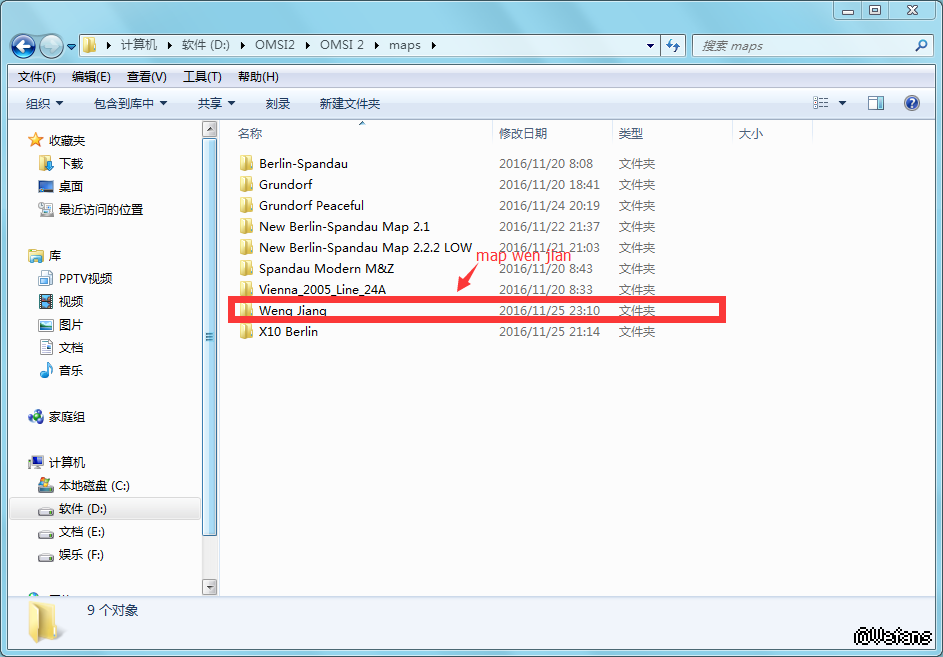Select New Berlin-Spandau Map 2.2.2 LOW folder
This screenshot has width=943, height=657.
click(365, 248)
